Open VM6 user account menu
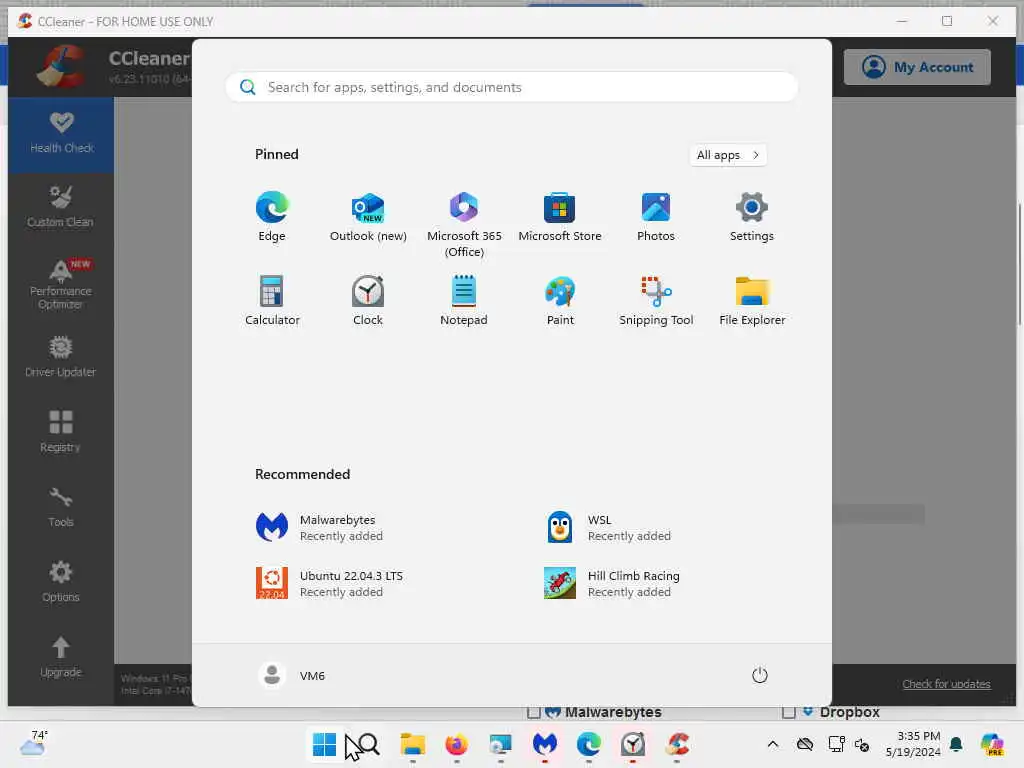The width and height of the screenshot is (1024, 768). [x=291, y=675]
